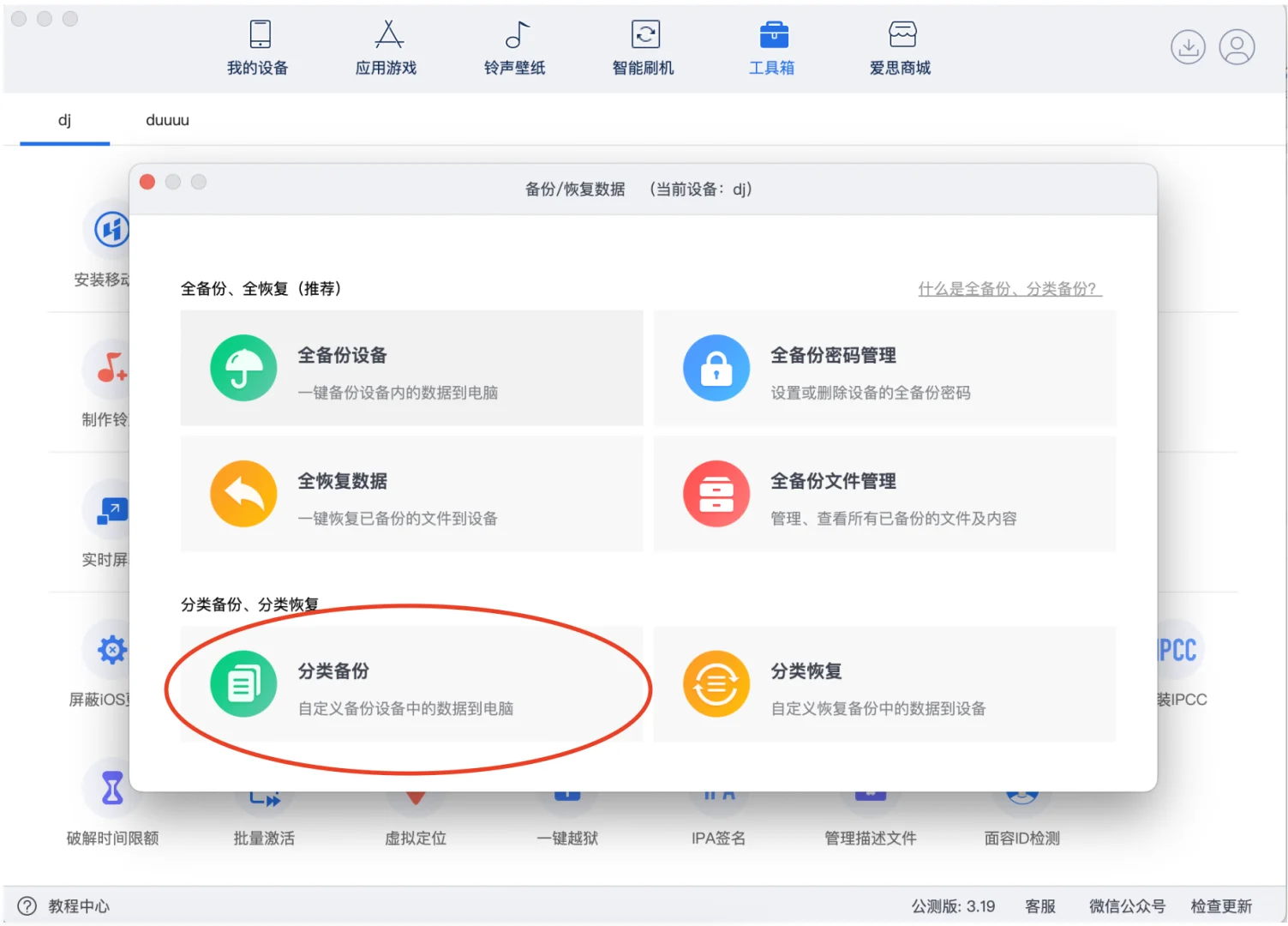Open the 应用游戏 section
Image resolution: width=1288 pixels, height=926 pixels.
pos(386,47)
